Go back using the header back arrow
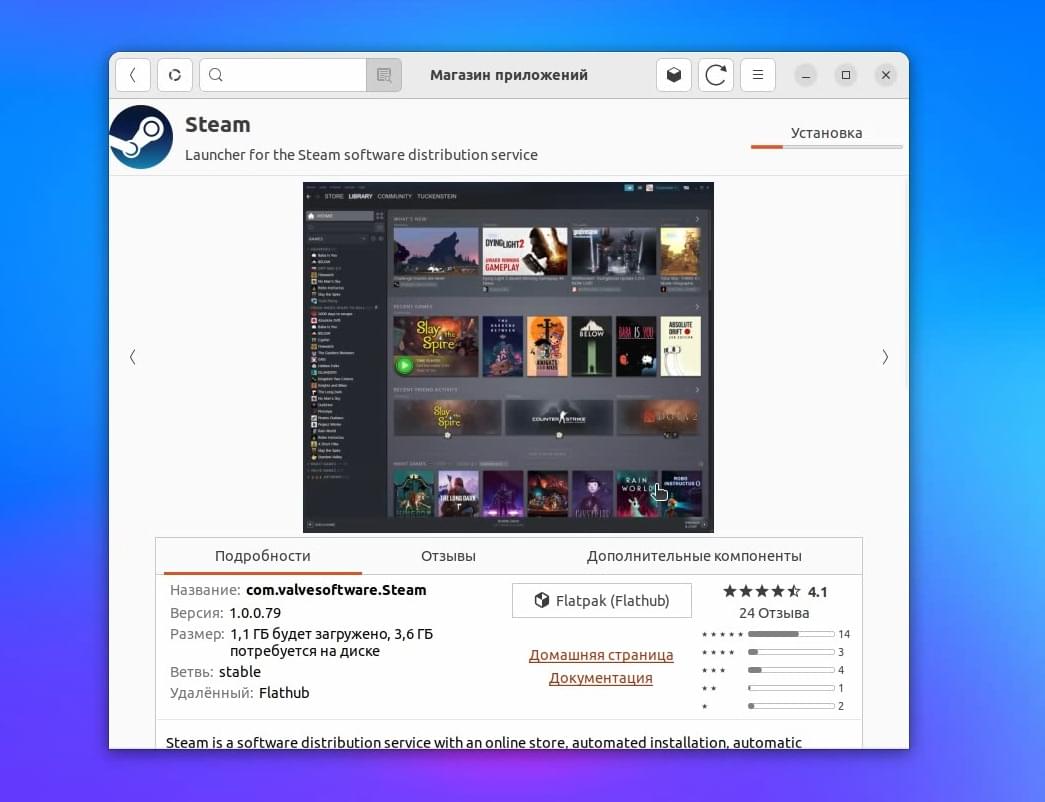The image size is (1045, 802). (x=133, y=75)
